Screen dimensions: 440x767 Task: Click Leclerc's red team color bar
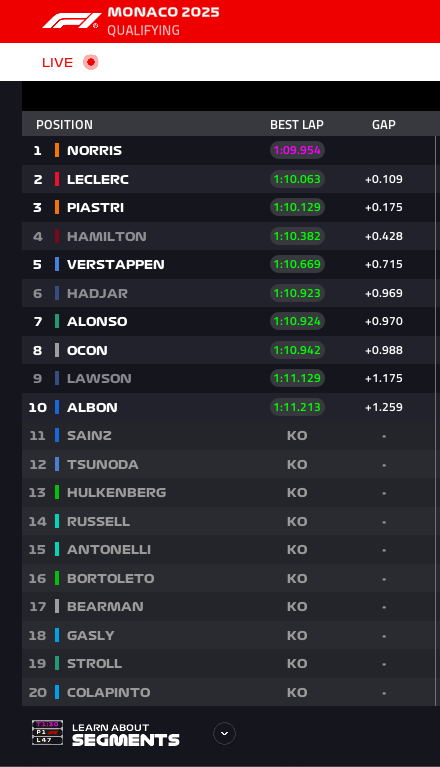coord(57,179)
